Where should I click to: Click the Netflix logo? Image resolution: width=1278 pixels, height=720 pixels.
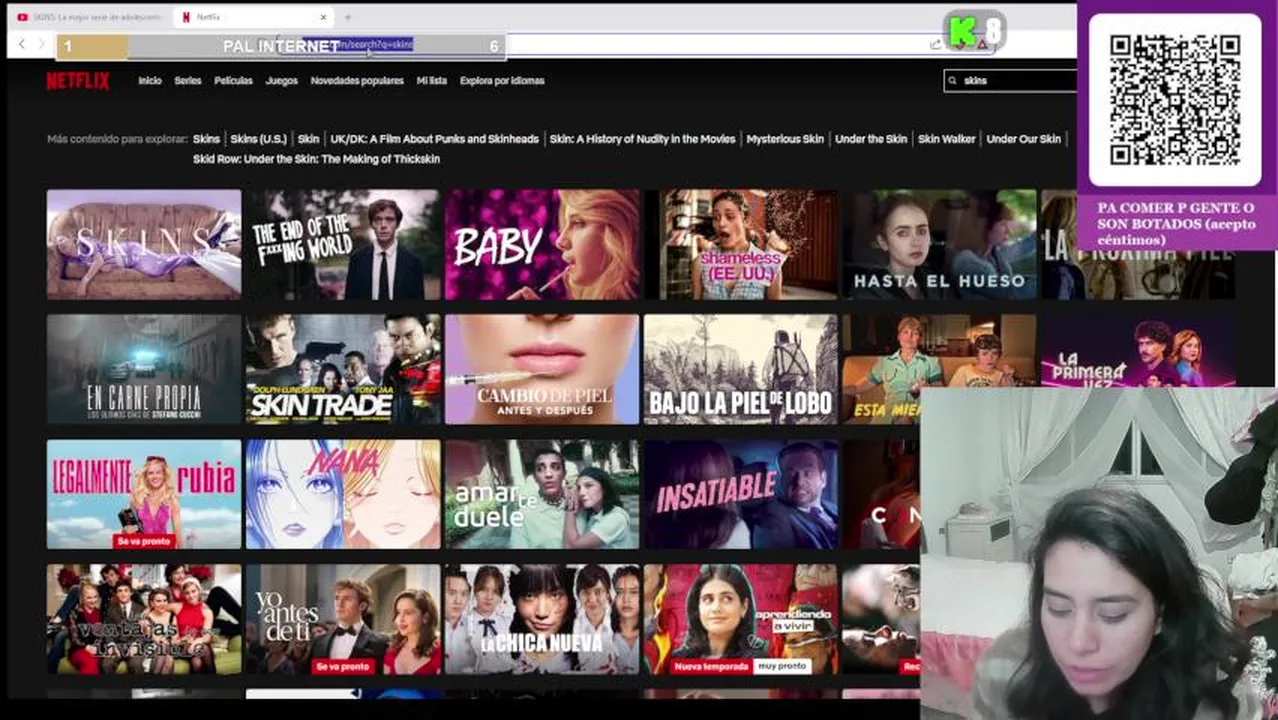pos(78,81)
